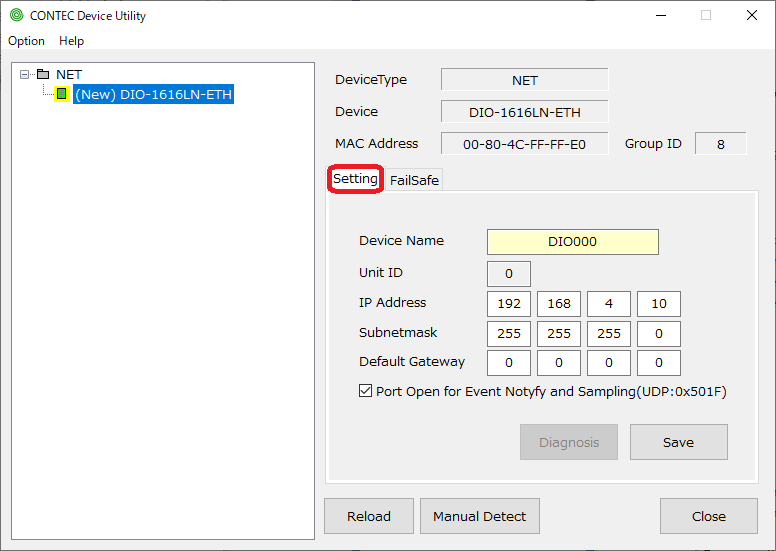This screenshot has height=551, width=776.
Task: Minimize the CONTEC Device Utility window
Action: (x=660, y=15)
